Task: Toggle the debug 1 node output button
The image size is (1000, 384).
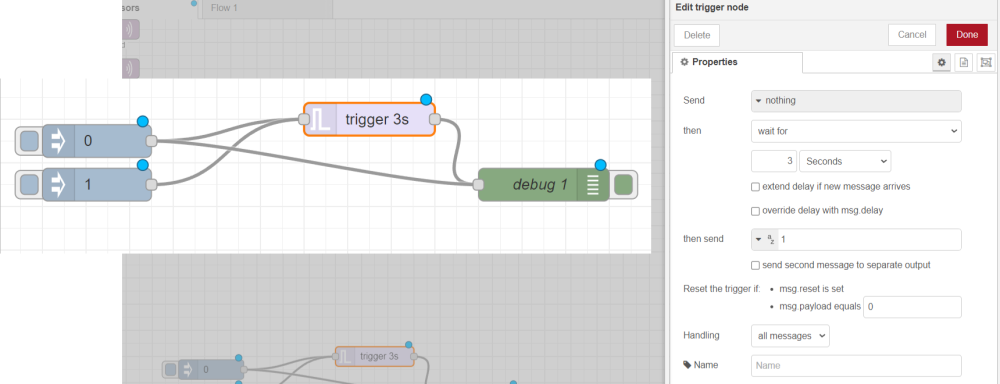Action: 623,185
